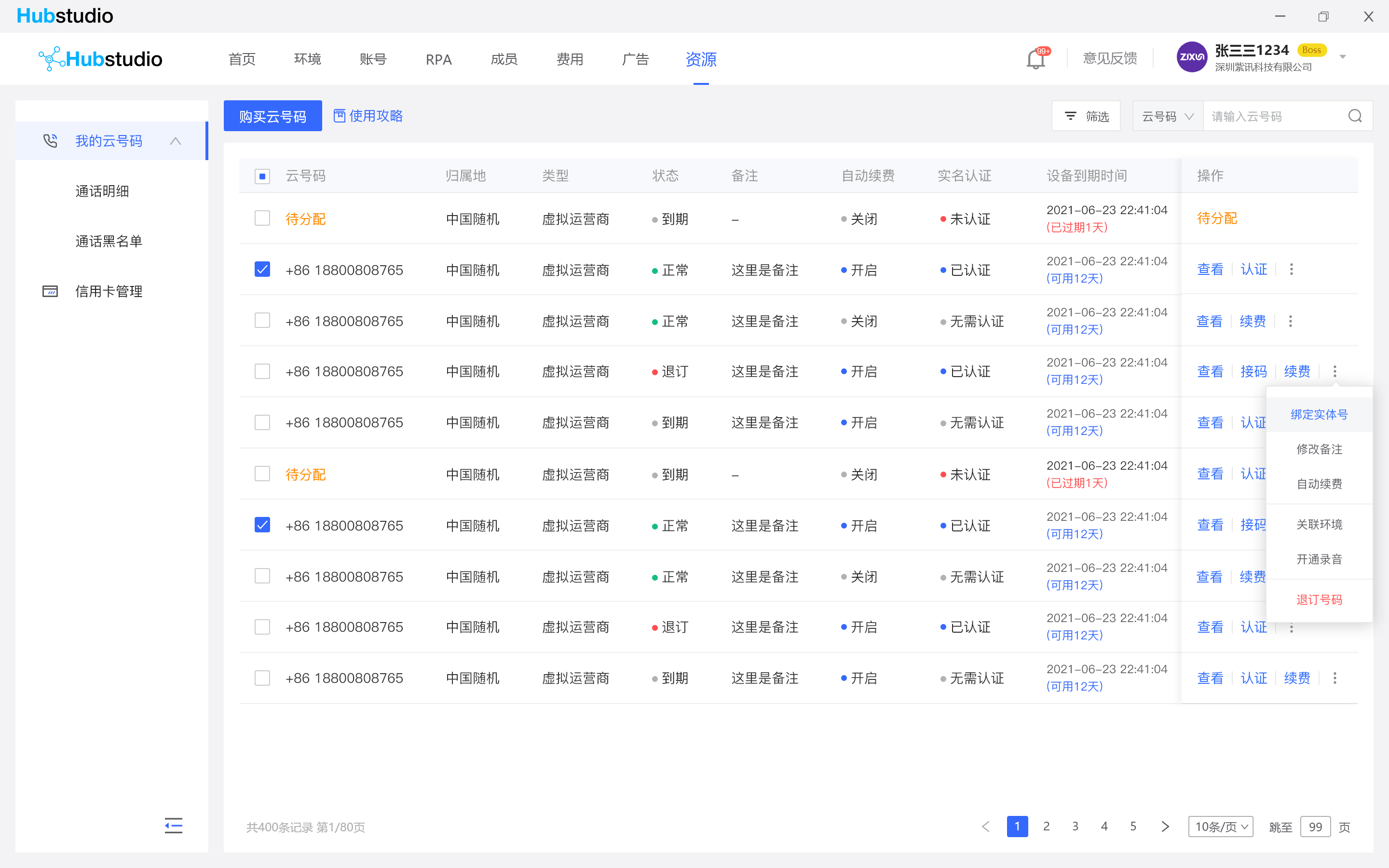The image size is (1389, 868).
Task: Click three-dot menu in last table row
Action: (1335, 678)
